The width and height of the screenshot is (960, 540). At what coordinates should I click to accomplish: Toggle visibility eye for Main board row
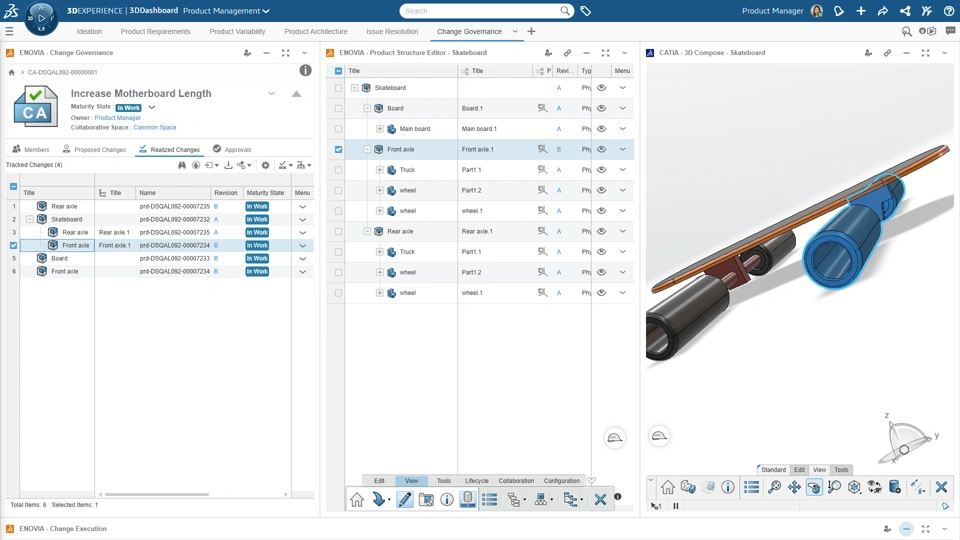[x=602, y=129]
